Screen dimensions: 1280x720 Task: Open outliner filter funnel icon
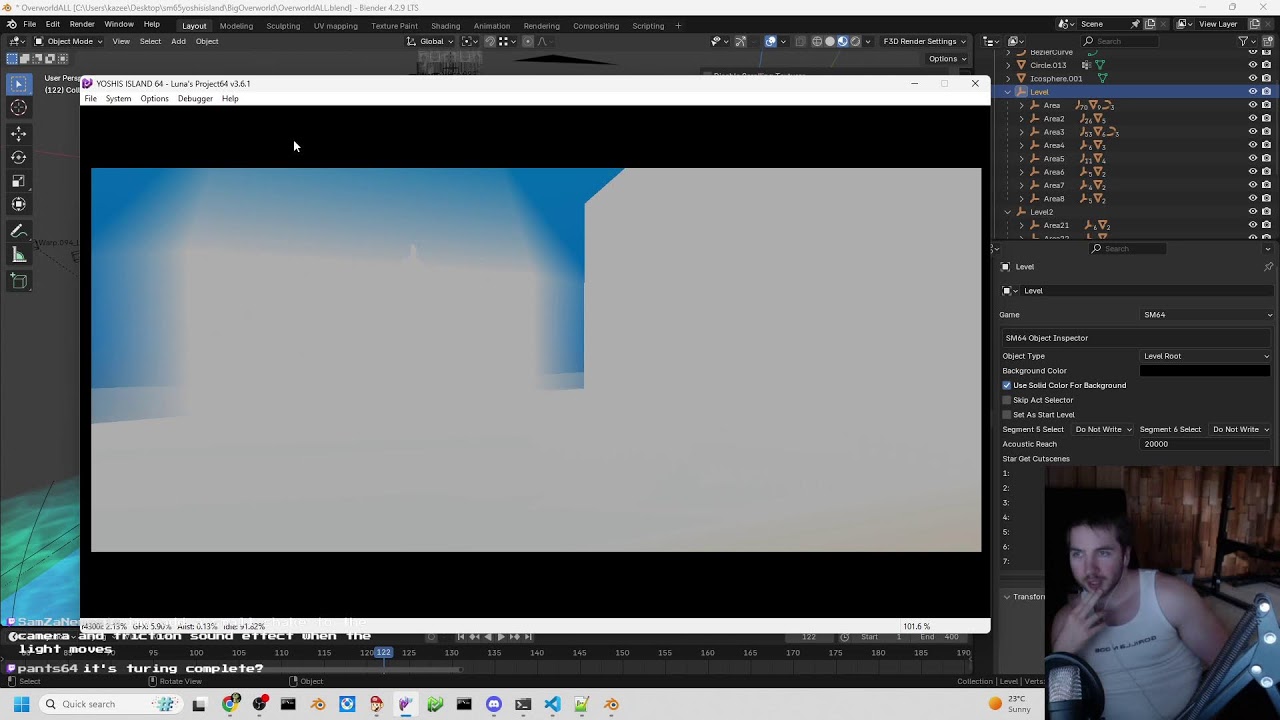(x=1243, y=41)
